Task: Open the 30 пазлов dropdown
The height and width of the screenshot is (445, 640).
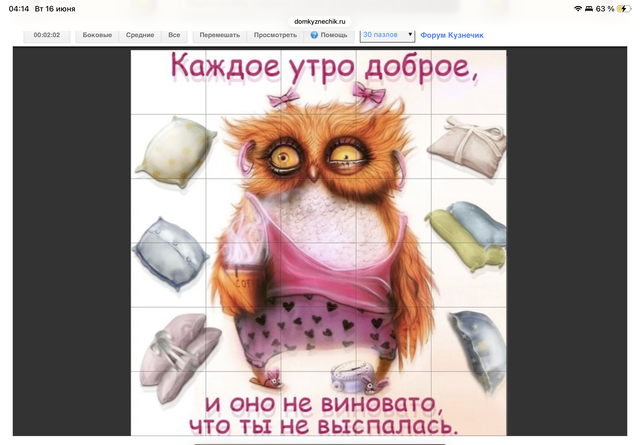Action: tap(387, 35)
